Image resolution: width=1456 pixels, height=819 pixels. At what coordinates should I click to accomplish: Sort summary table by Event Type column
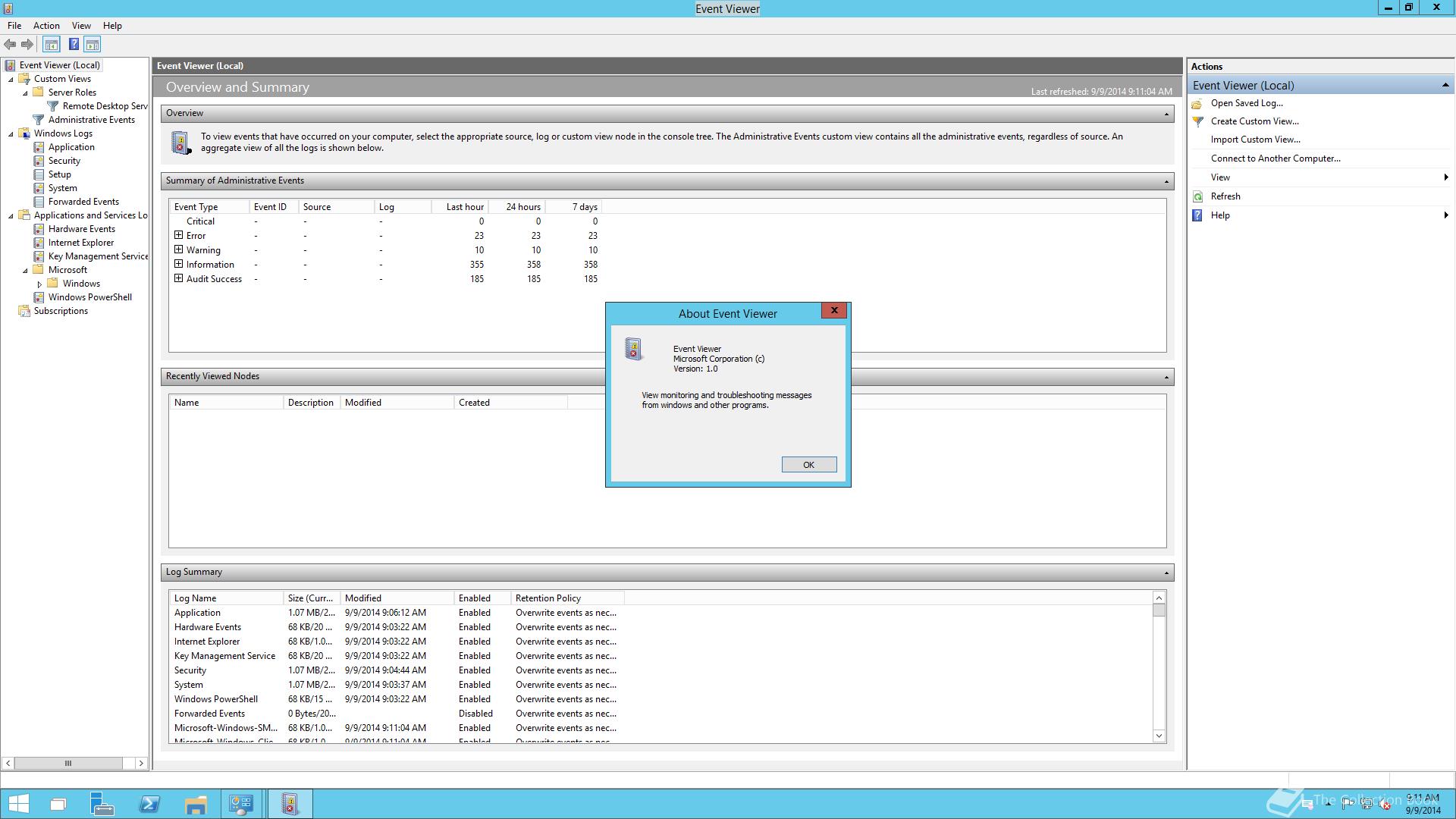209,207
